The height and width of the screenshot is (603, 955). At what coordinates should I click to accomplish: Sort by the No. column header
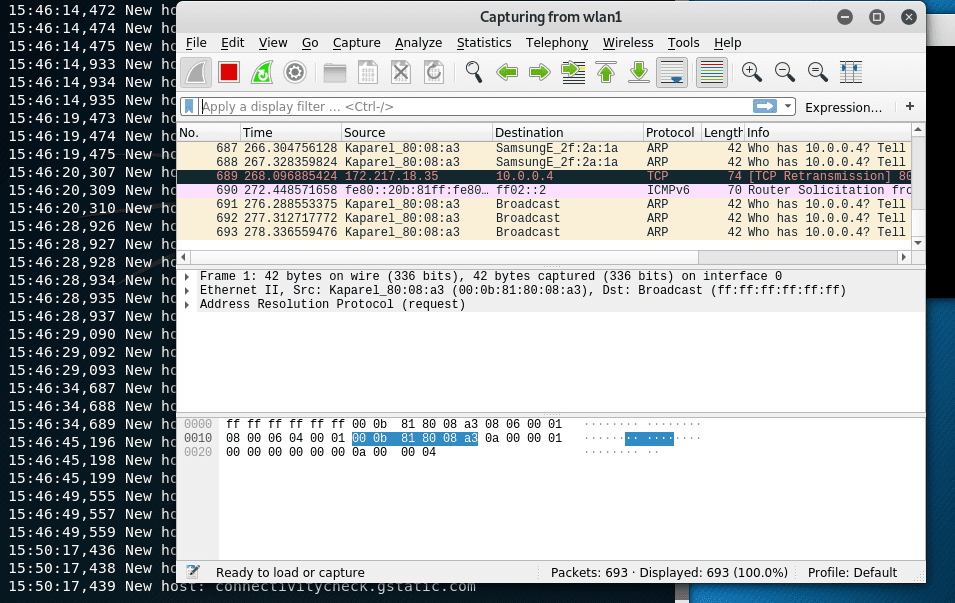pyautogui.click(x=208, y=132)
